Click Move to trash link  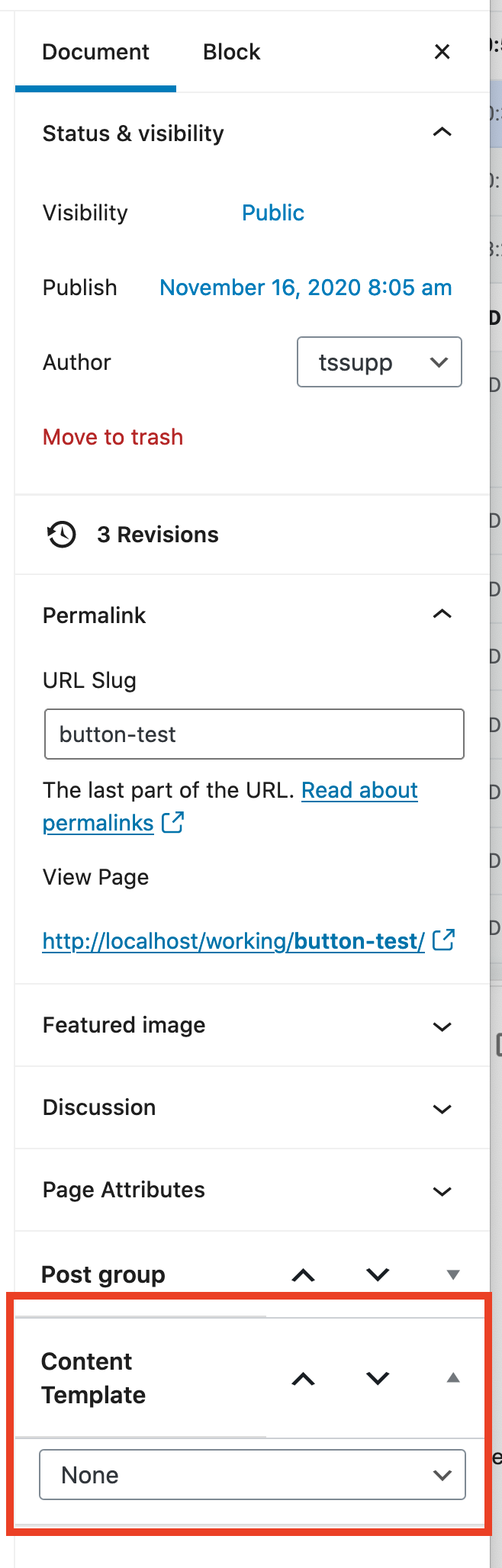(x=113, y=437)
